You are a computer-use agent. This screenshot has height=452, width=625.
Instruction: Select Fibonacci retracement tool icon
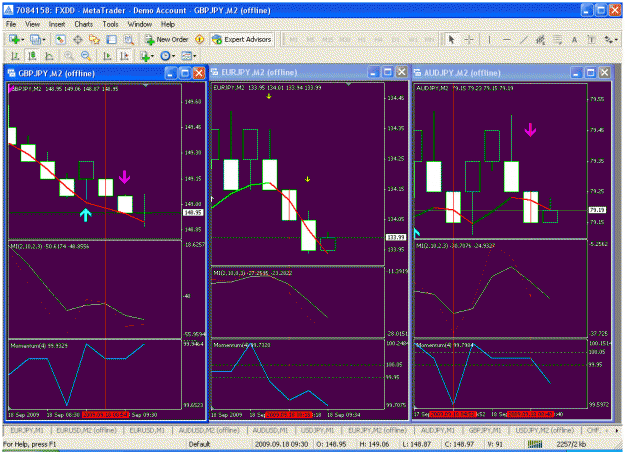tap(557, 39)
